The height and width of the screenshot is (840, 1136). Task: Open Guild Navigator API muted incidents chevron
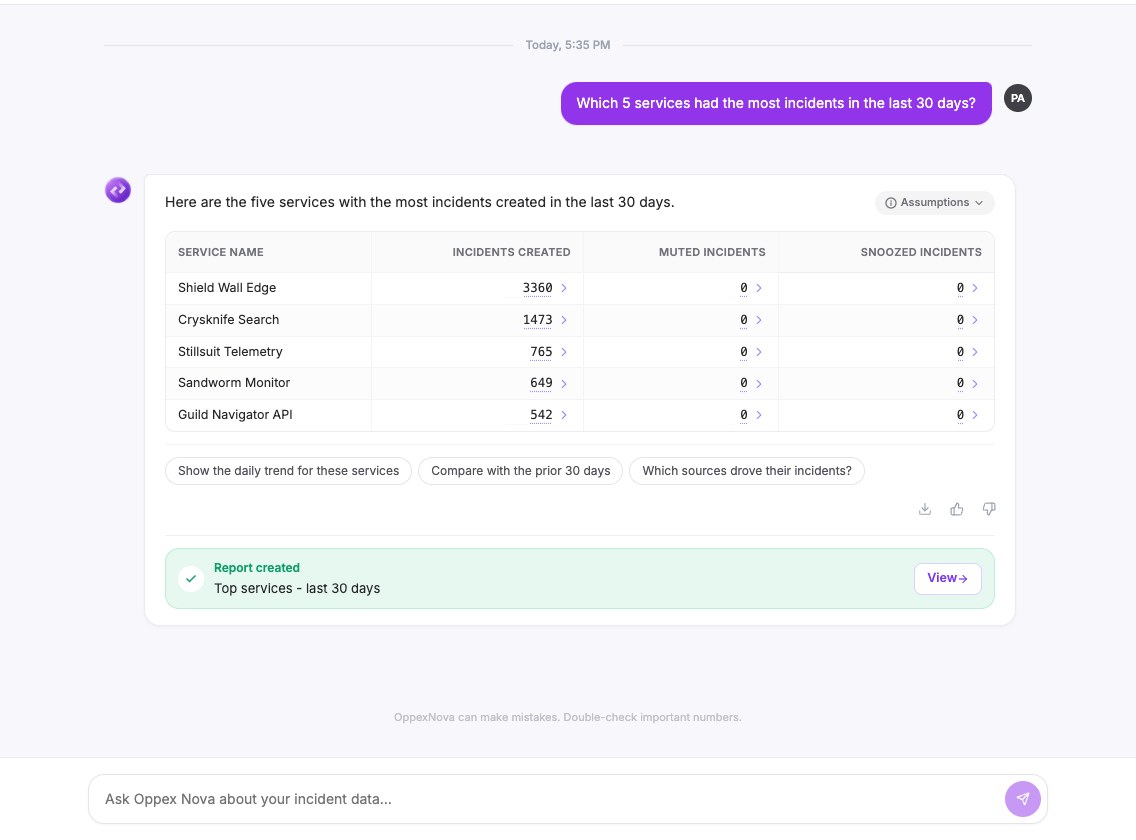pos(759,415)
